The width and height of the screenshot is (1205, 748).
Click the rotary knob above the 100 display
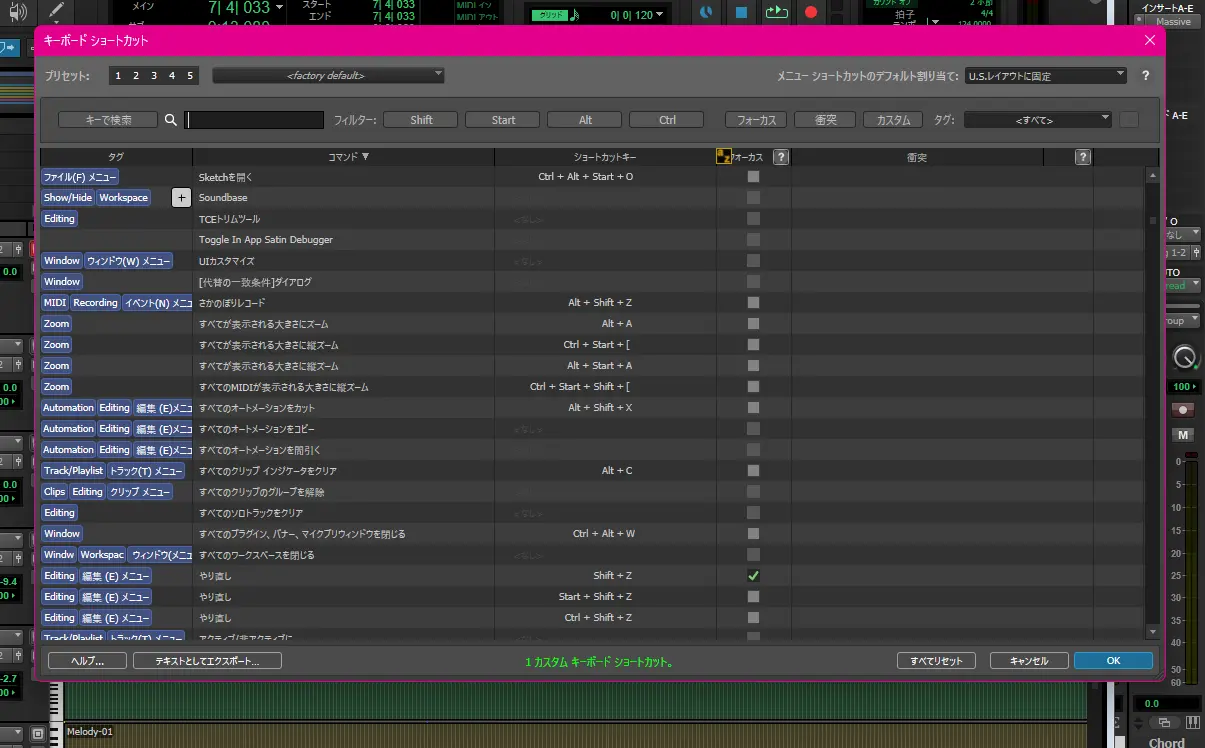click(x=1184, y=357)
